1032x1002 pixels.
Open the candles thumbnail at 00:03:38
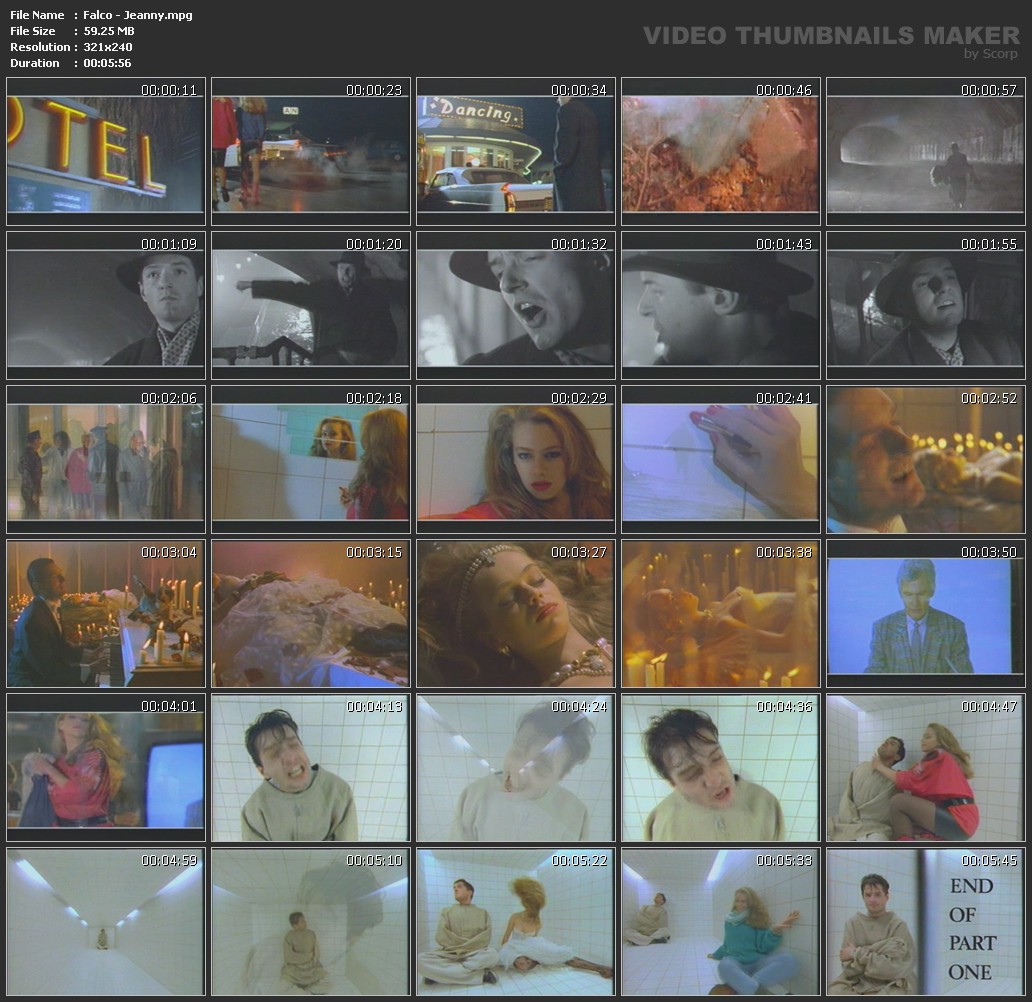point(721,614)
